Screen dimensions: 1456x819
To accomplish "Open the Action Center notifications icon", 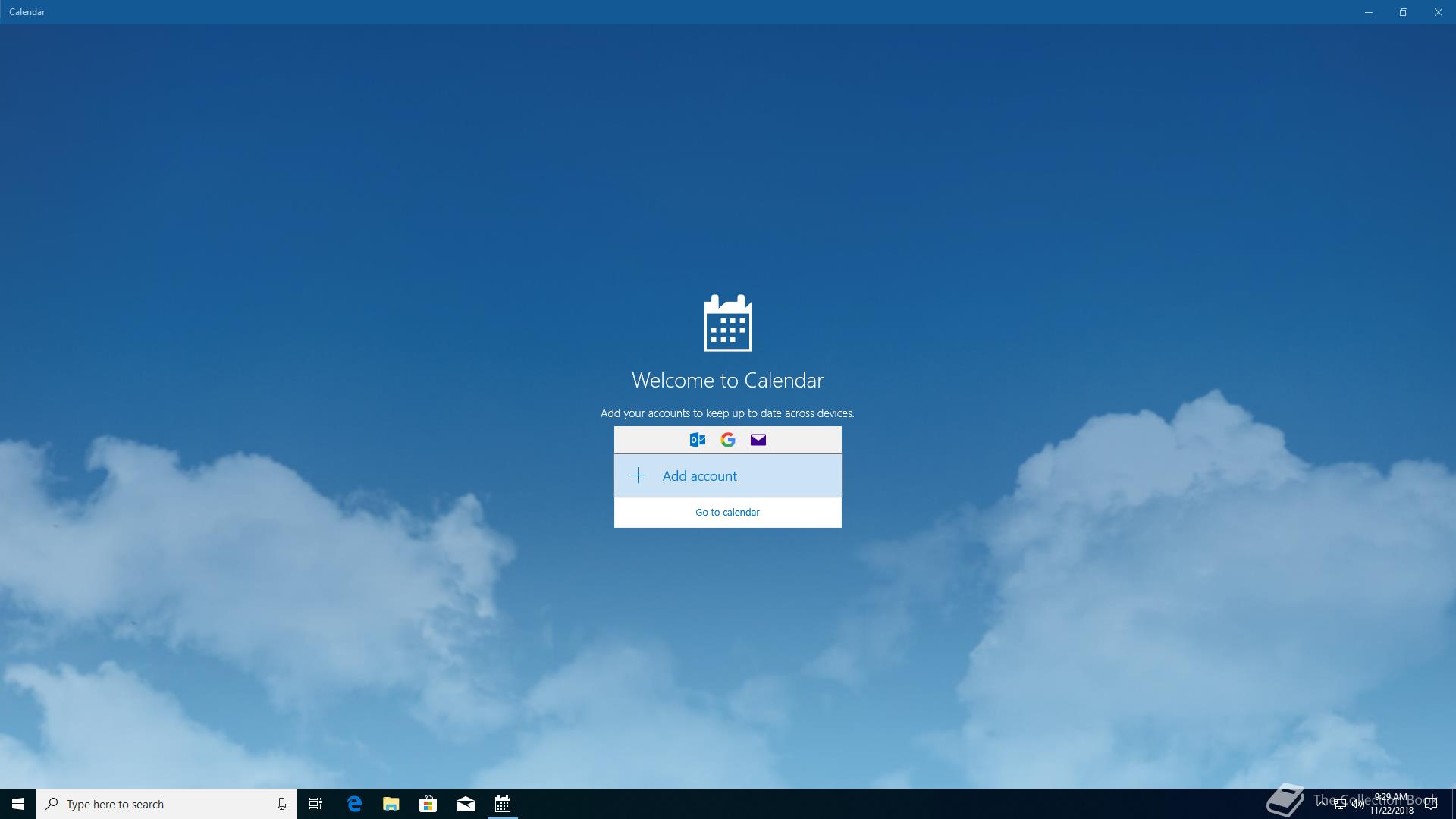I will coord(1431,804).
